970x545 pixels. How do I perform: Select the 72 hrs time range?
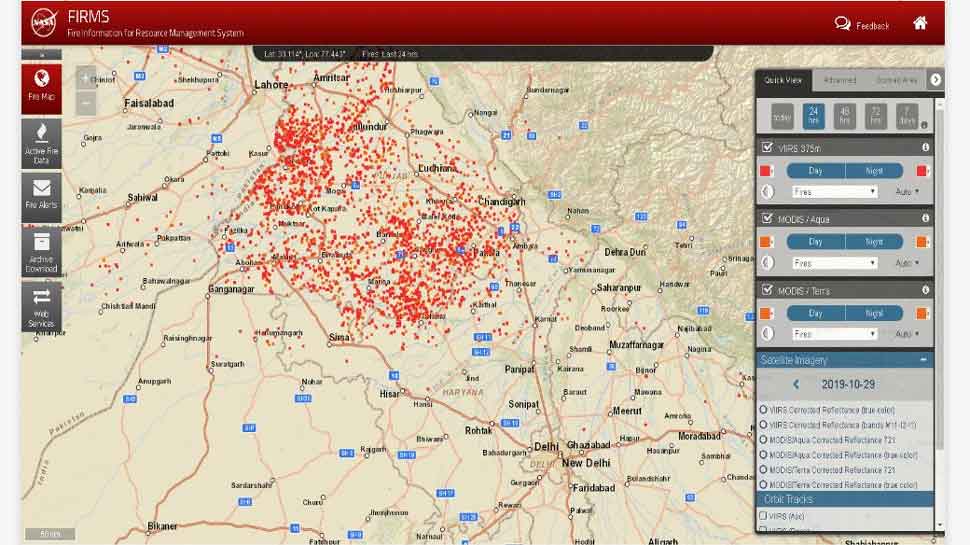tap(875, 116)
